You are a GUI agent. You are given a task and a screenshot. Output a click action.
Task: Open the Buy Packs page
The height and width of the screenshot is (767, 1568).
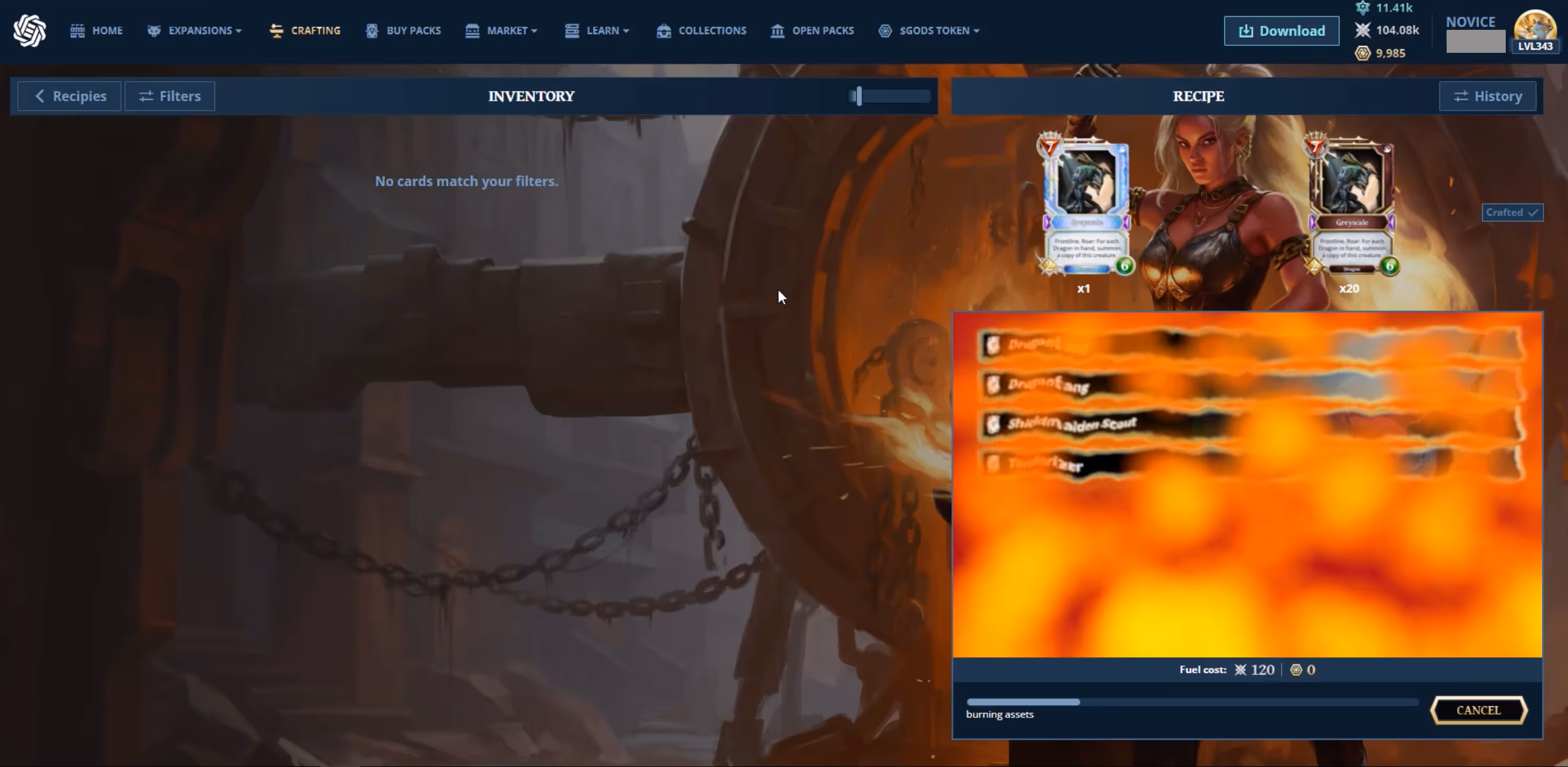pos(413,30)
